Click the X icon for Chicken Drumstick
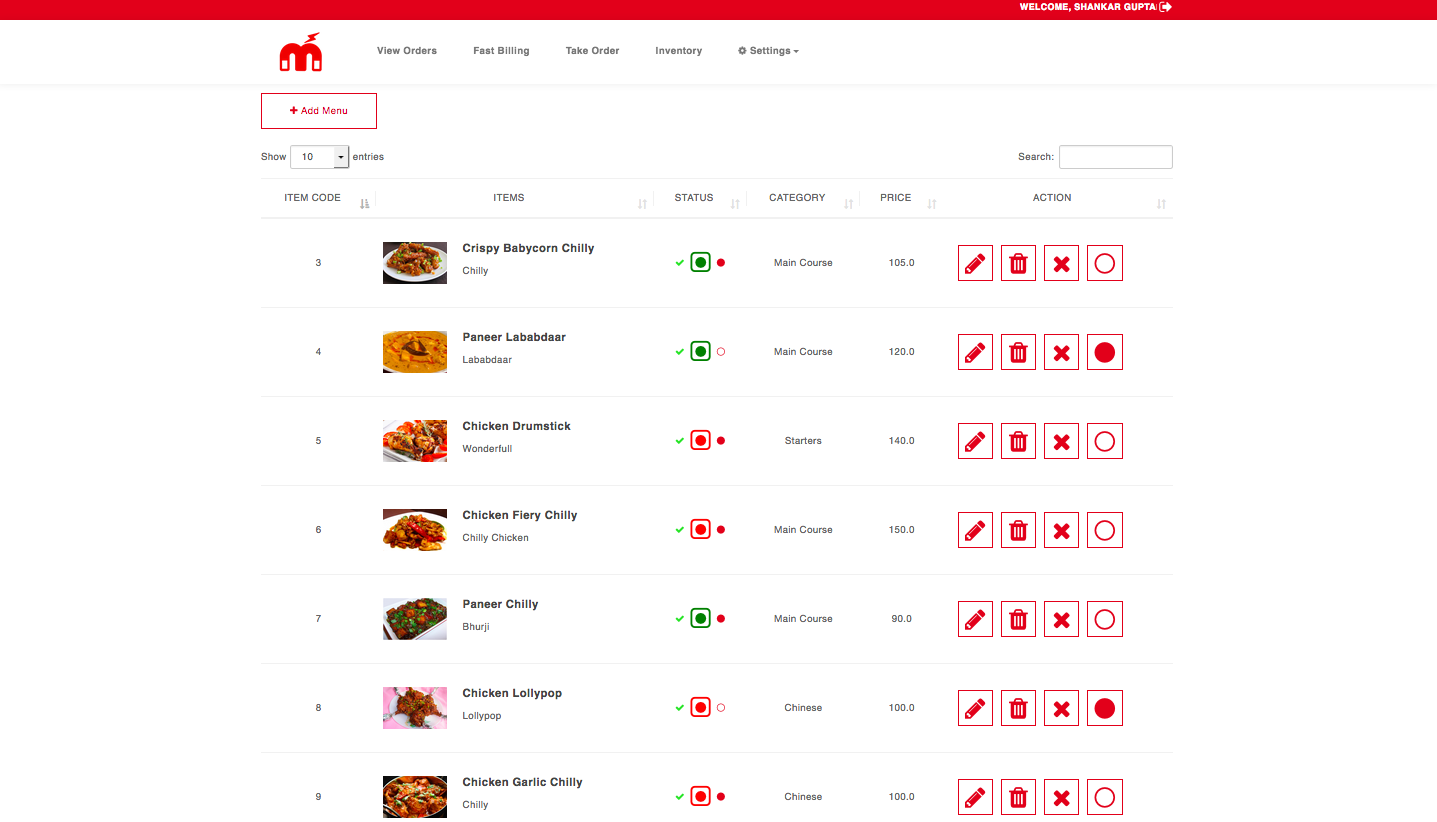Viewport: 1437px width, 822px height. (x=1061, y=441)
